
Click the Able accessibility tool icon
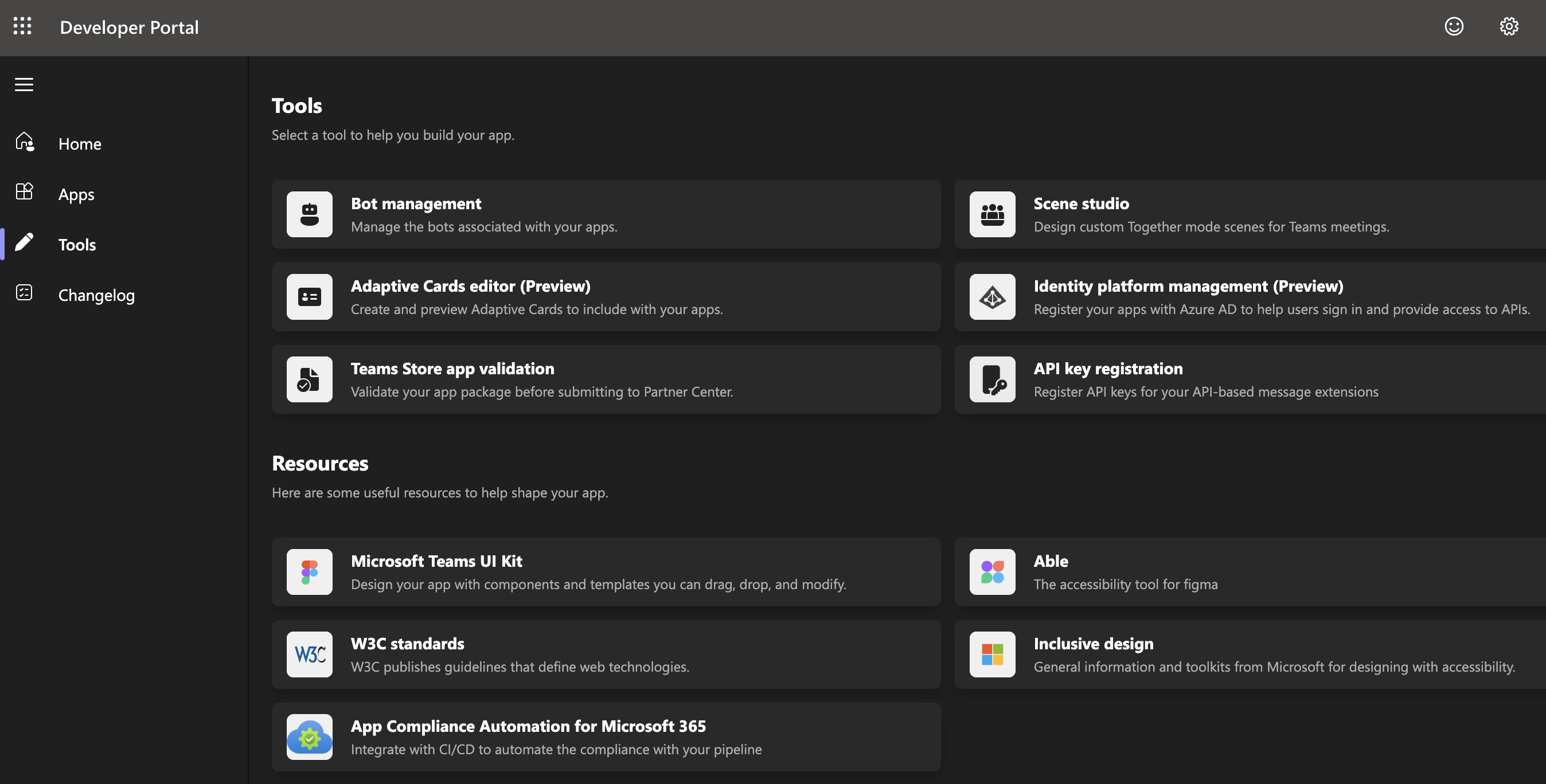991,571
